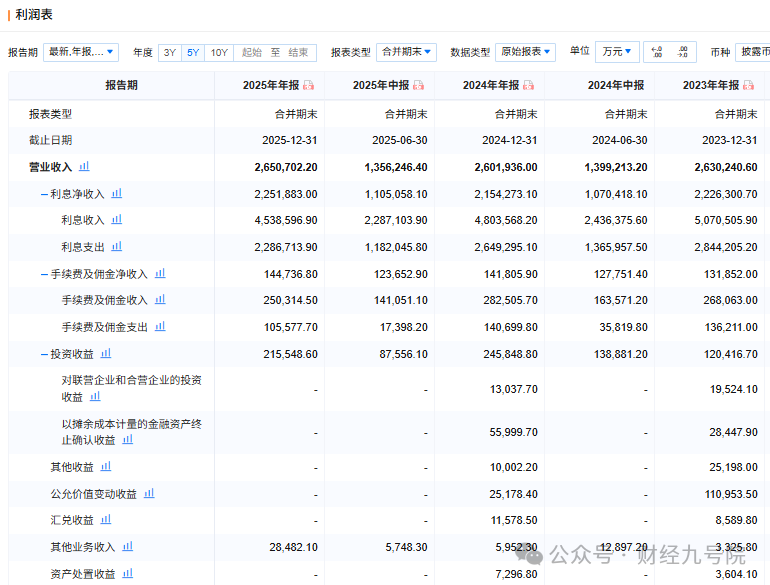The width and height of the screenshot is (770, 585).
Task: Click the 2,650,702.20 revenue cell
Action: 286,167
